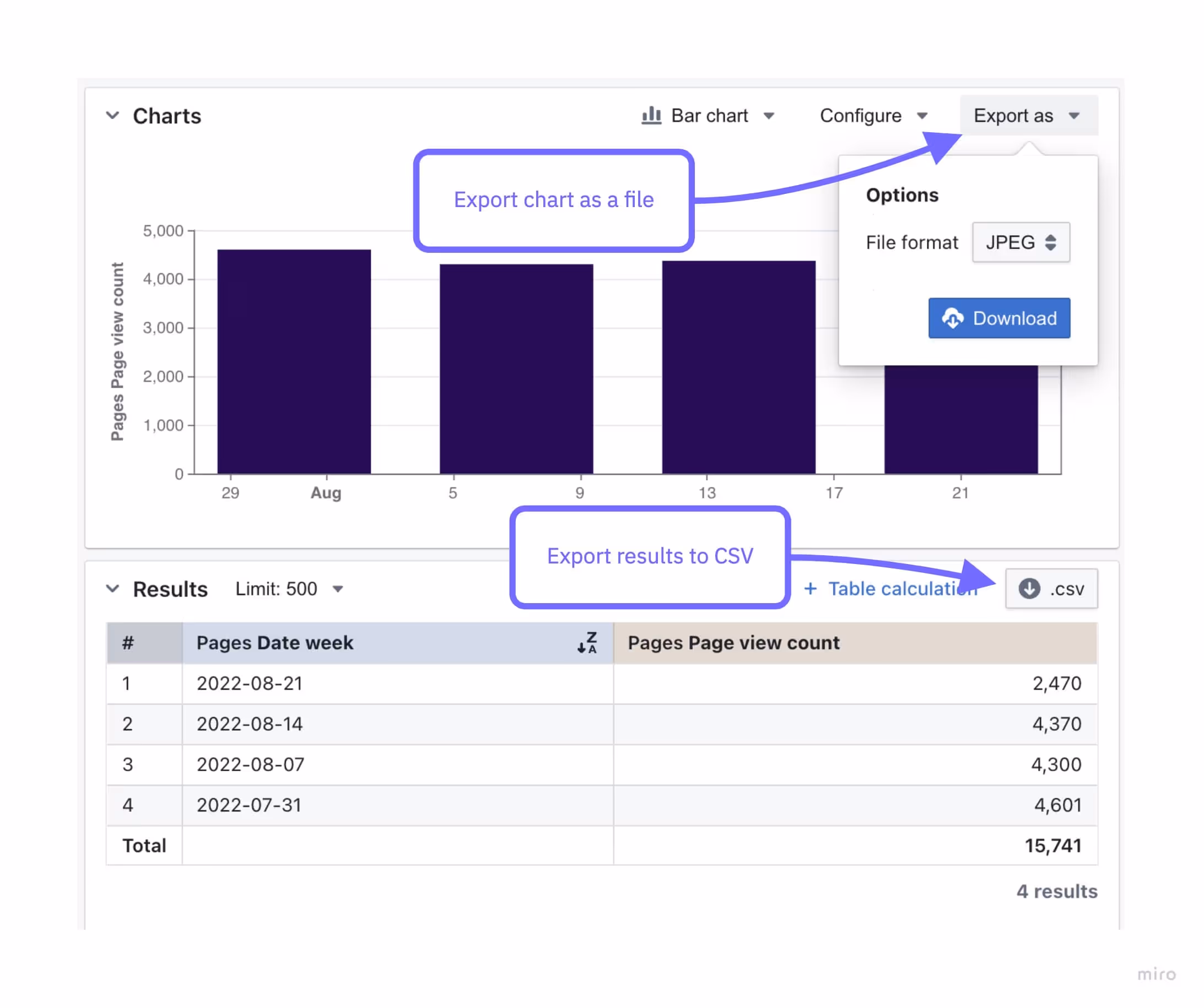The height and width of the screenshot is (1008, 1204).
Task: Click the bar chart icon in the toolbar
Action: (x=651, y=116)
